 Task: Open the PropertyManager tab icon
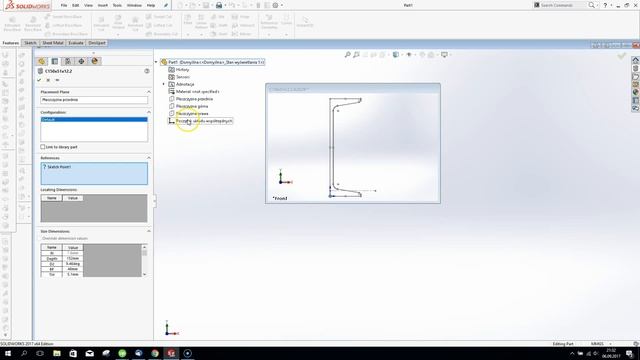[x=55, y=61]
